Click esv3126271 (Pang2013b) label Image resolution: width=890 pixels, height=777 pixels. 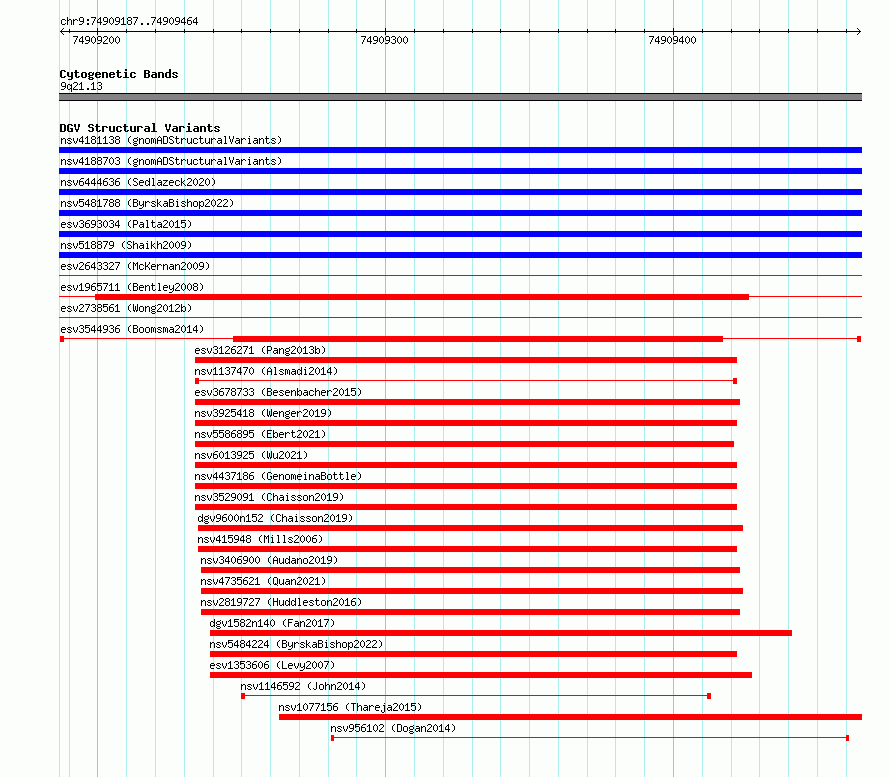(261, 350)
